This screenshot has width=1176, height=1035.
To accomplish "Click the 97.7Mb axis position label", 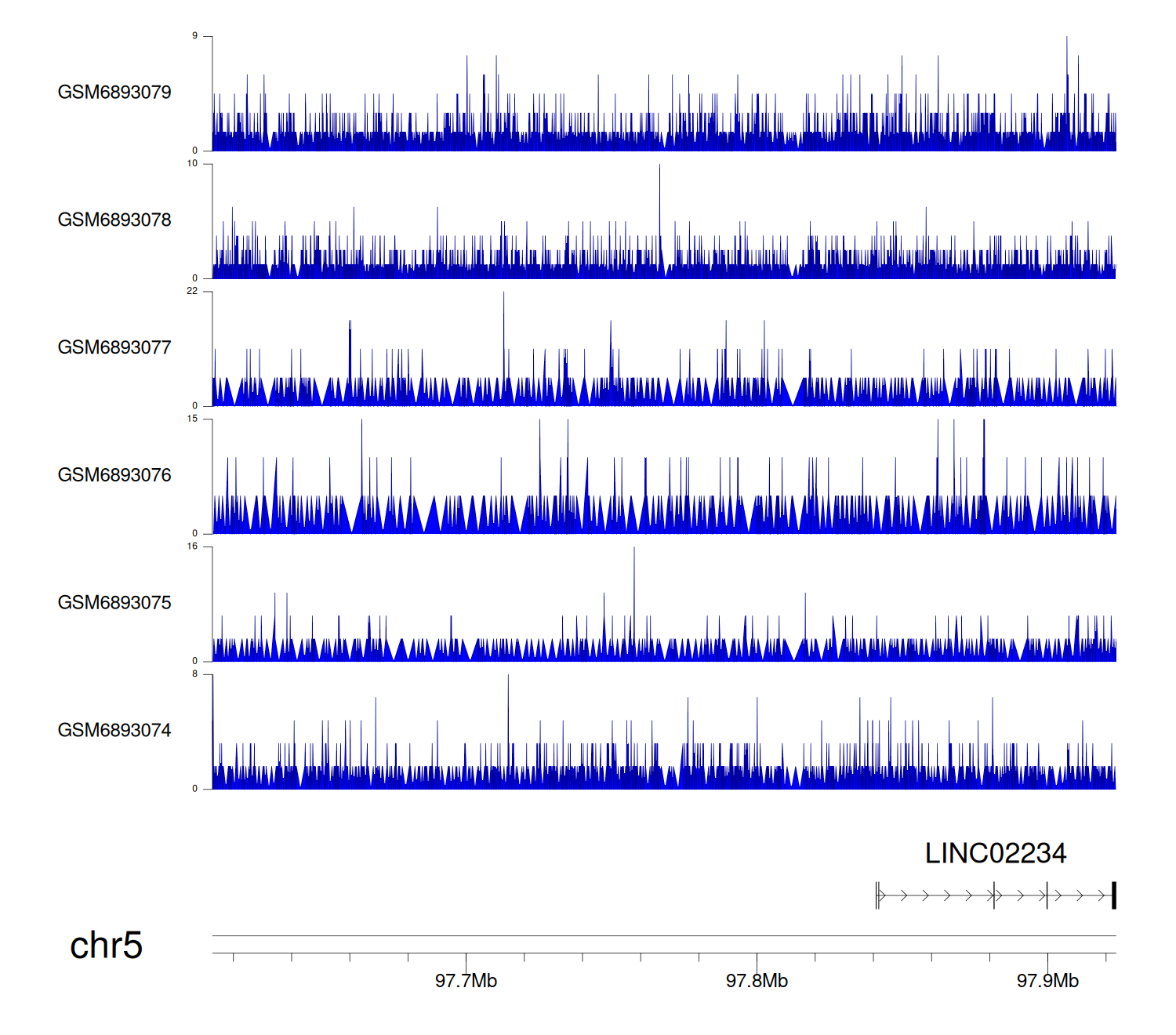I will coord(466,981).
